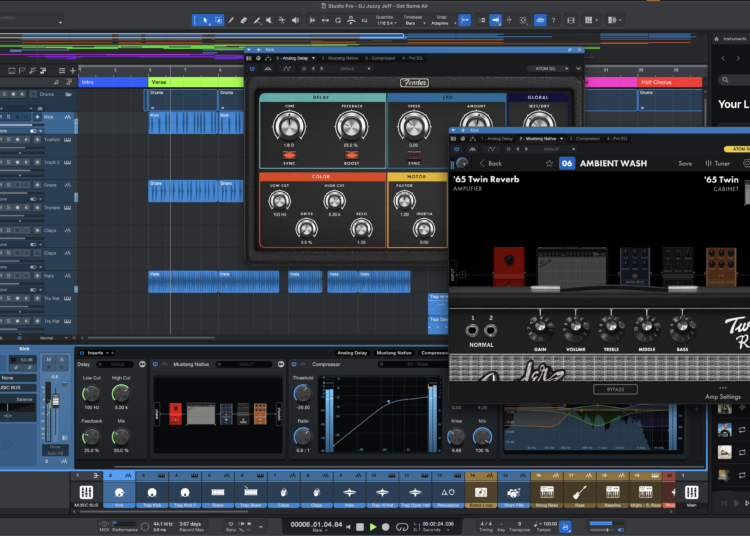Click the Drum Fills channel icon
This screenshot has height=536, width=750.
(x=513, y=492)
